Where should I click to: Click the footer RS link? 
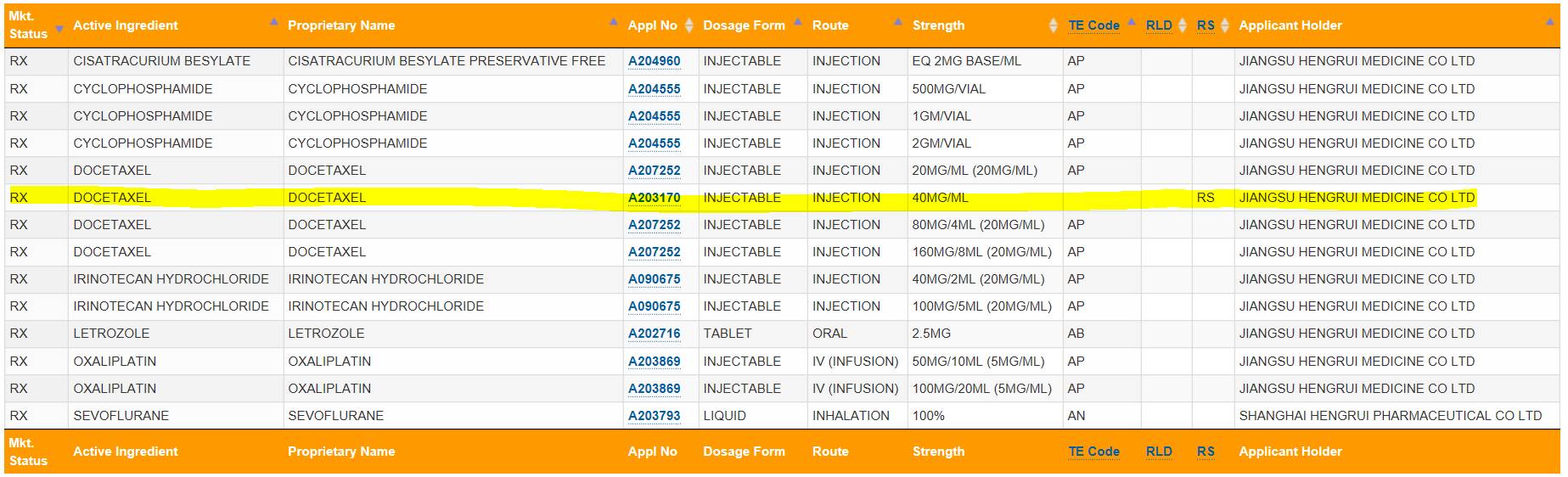[x=1206, y=452]
